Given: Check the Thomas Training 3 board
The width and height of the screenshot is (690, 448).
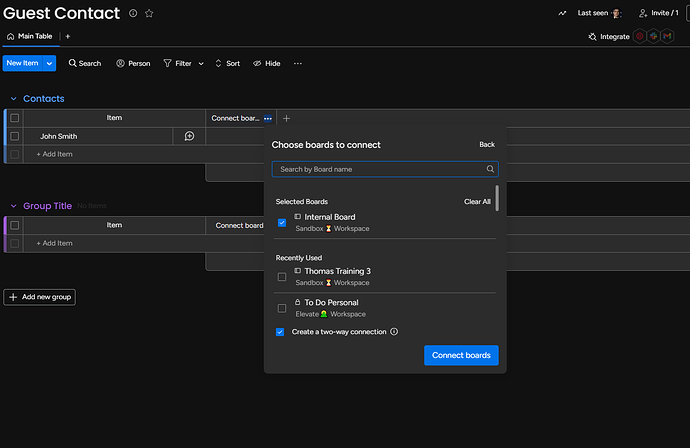Looking at the screenshot, I should click(x=282, y=276).
